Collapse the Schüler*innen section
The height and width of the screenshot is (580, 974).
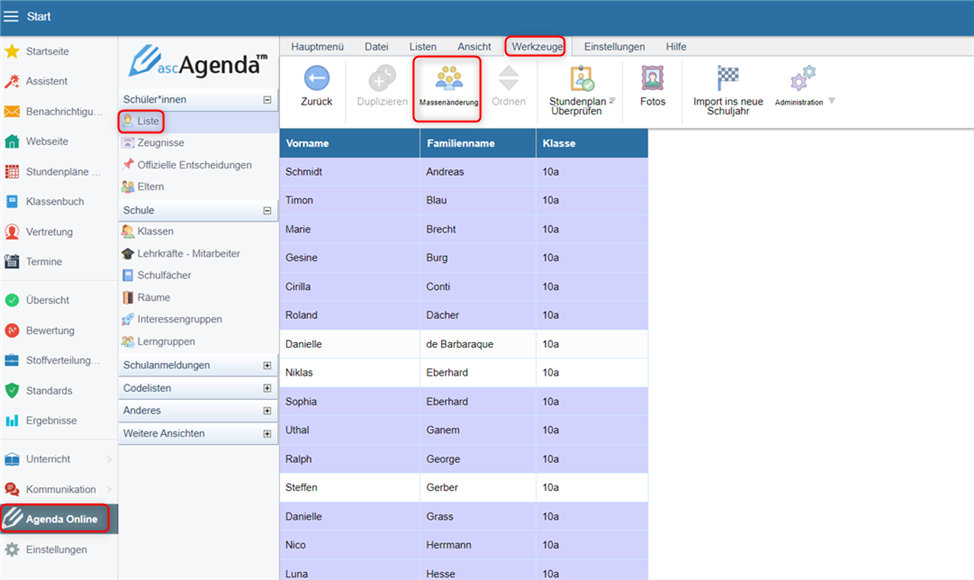267,99
